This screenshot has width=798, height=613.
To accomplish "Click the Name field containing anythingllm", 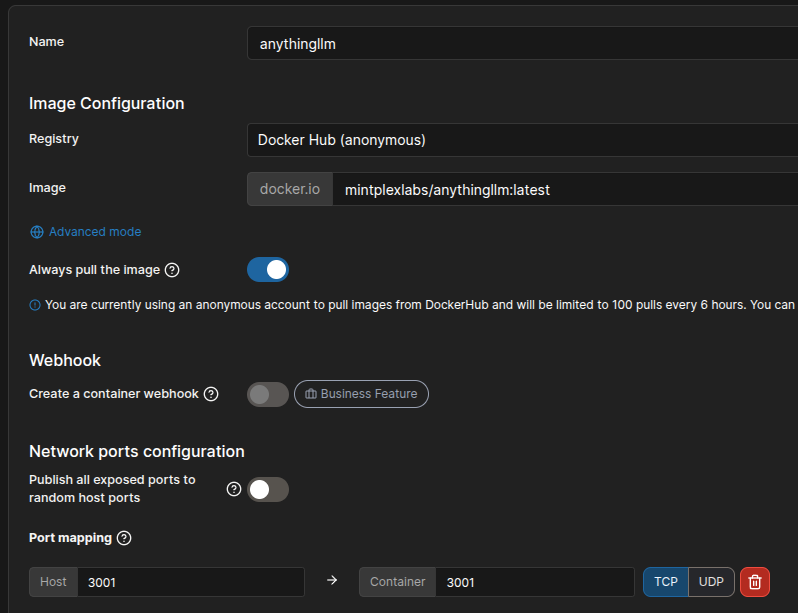I will [520, 44].
